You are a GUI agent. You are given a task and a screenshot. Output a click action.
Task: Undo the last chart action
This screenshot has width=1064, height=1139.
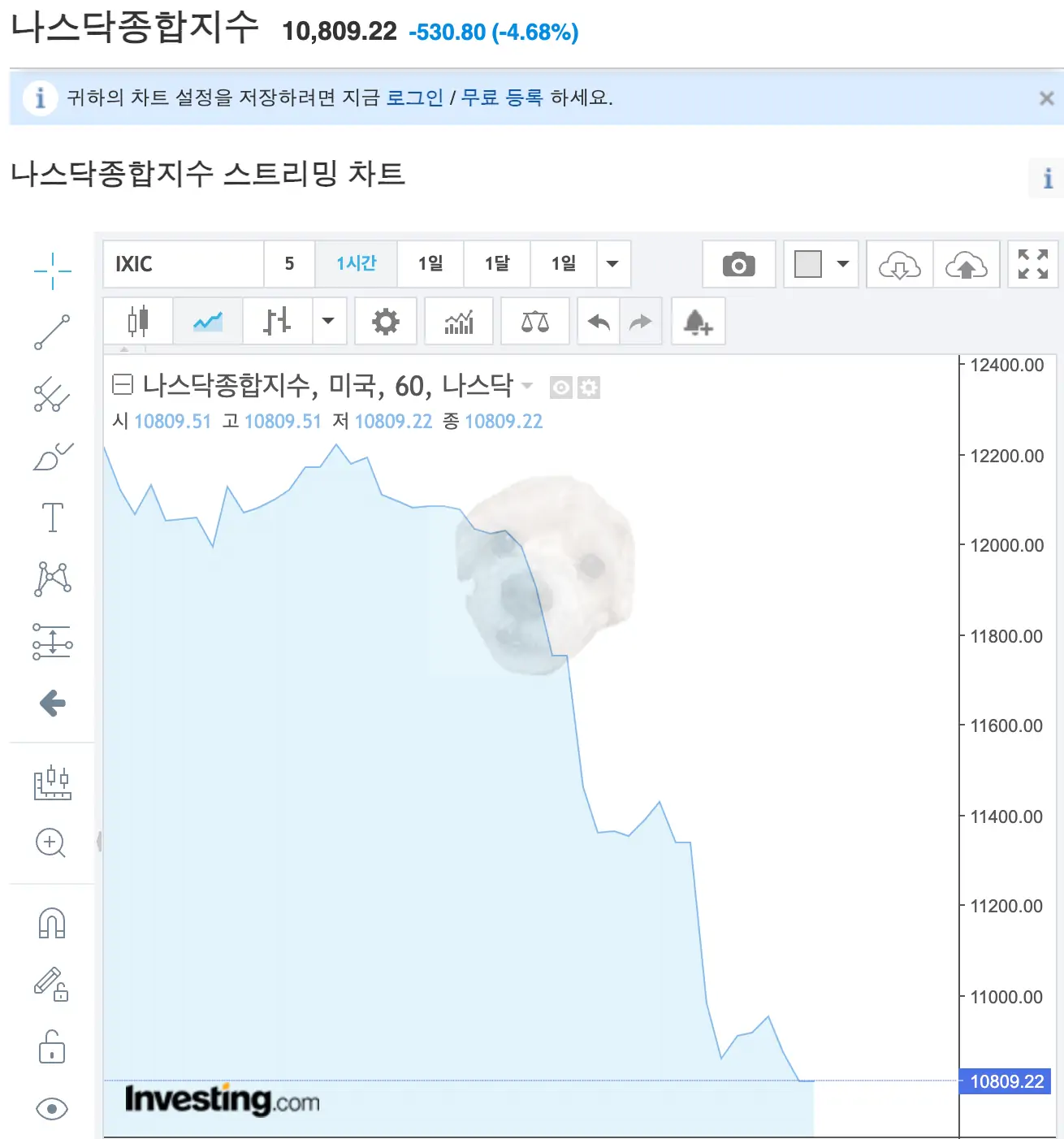click(x=598, y=321)
